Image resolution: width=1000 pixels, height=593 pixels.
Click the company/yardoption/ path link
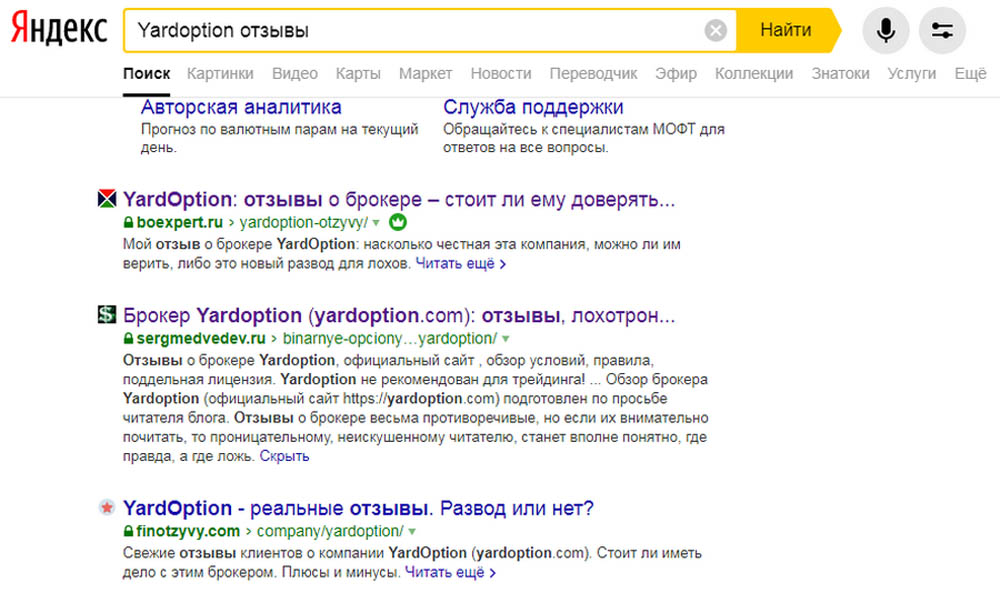coord(330,531)
